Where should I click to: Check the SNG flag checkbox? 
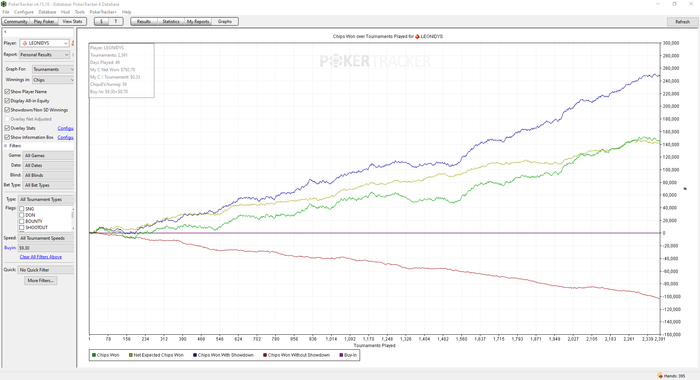21,209
